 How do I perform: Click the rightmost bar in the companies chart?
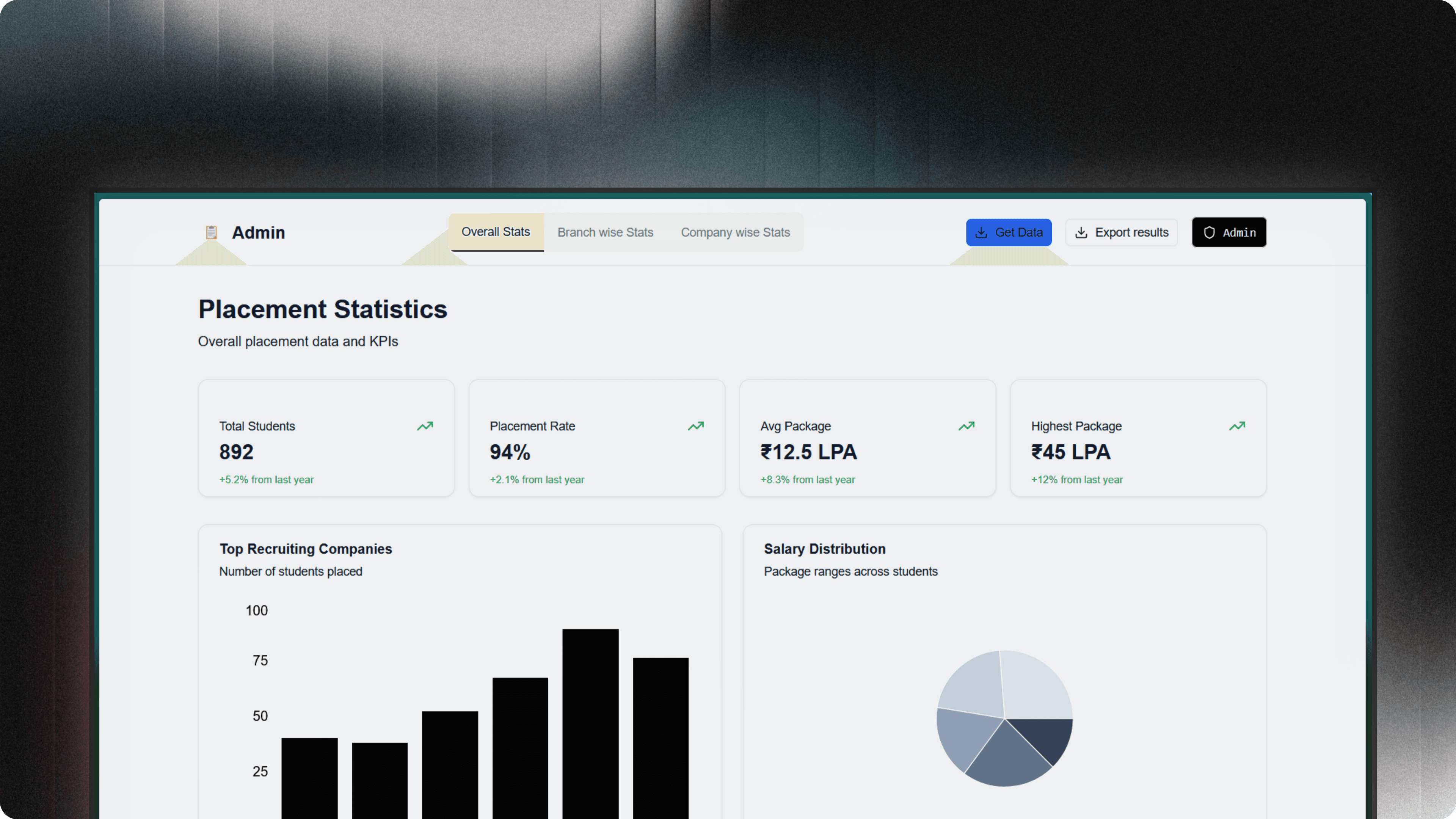pos(661,737)
